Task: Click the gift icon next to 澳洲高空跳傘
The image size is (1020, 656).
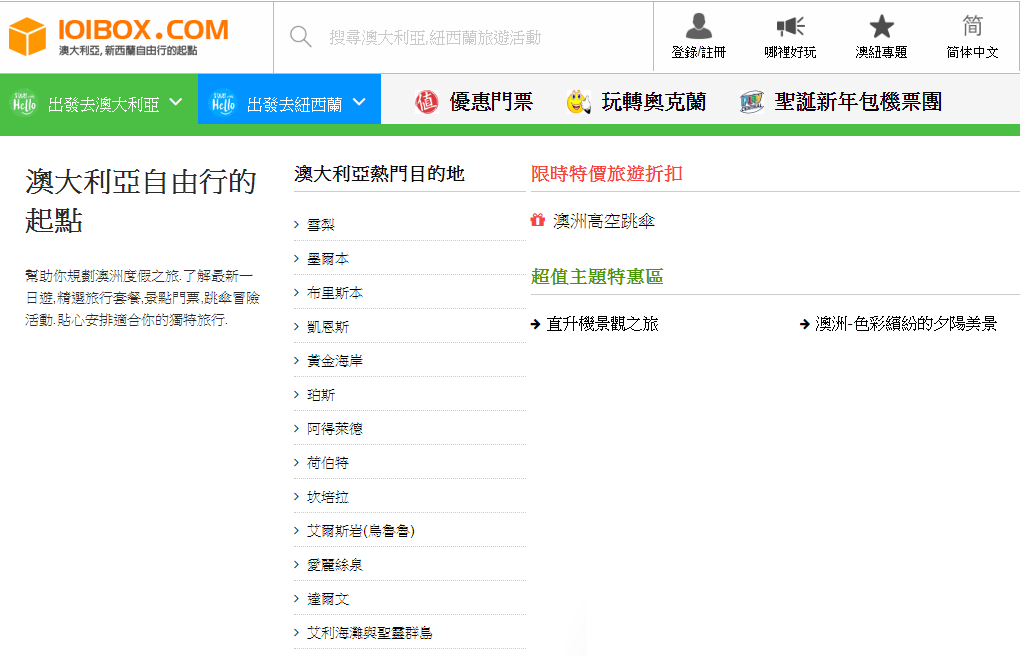Action: 538,221
